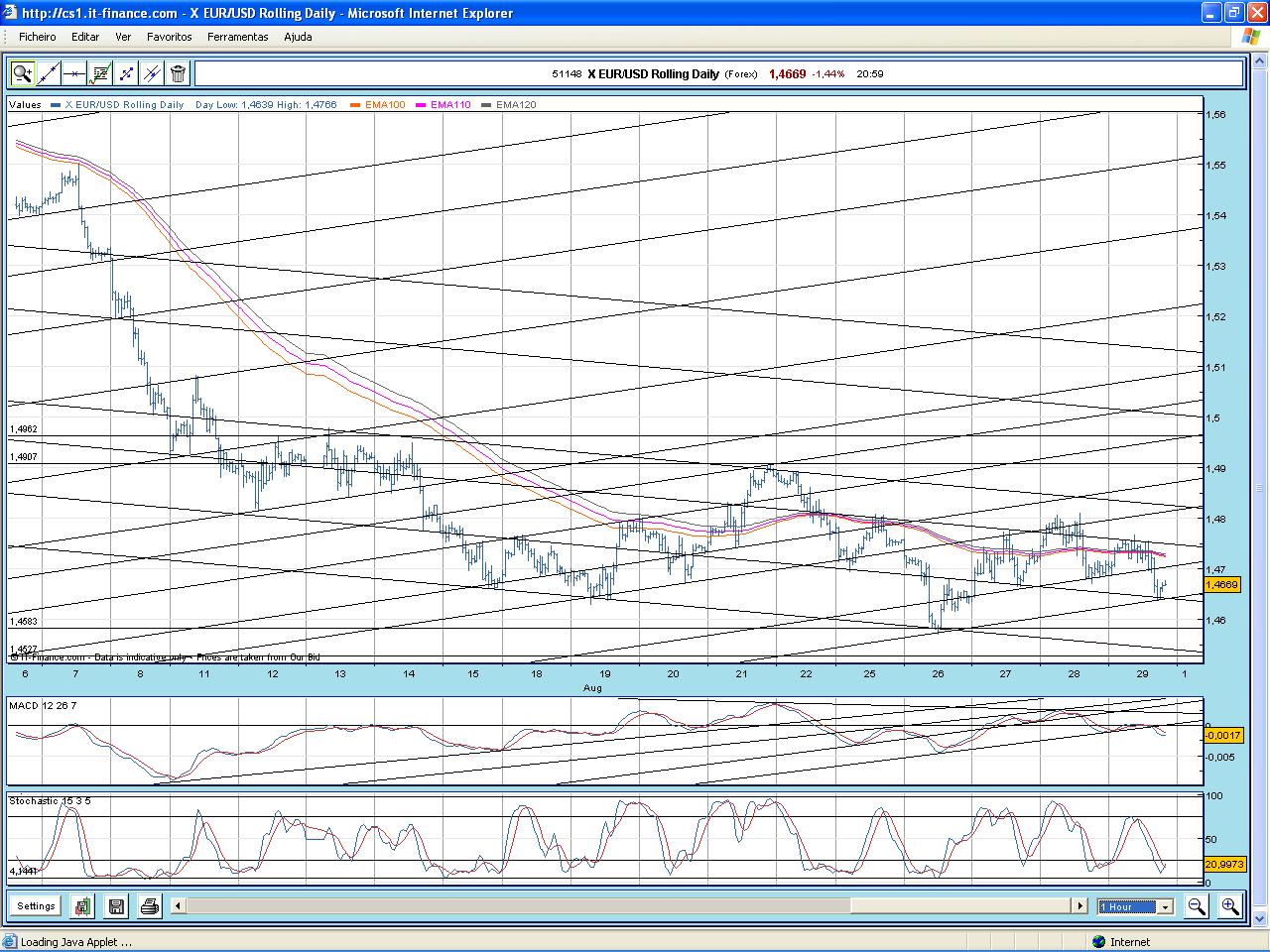The image size is (1270, 952).
Task: Click the instrument title bar field
Action: (718, 73)
